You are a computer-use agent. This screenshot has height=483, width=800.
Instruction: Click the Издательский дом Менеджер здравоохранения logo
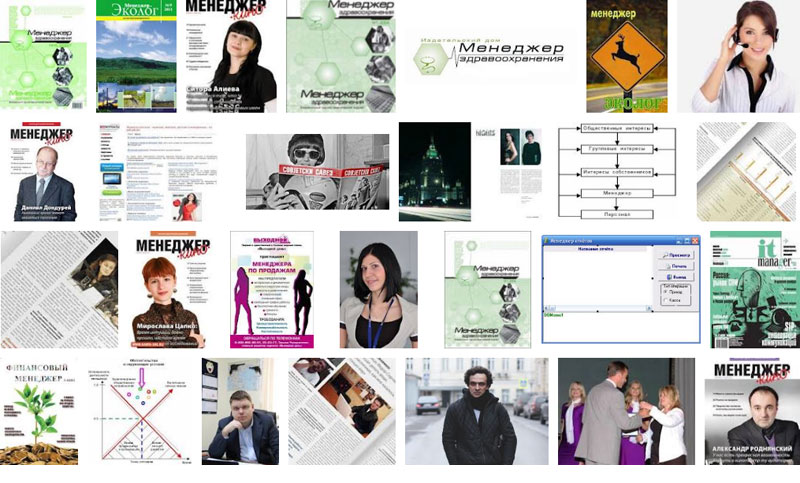tap(491, 56)
